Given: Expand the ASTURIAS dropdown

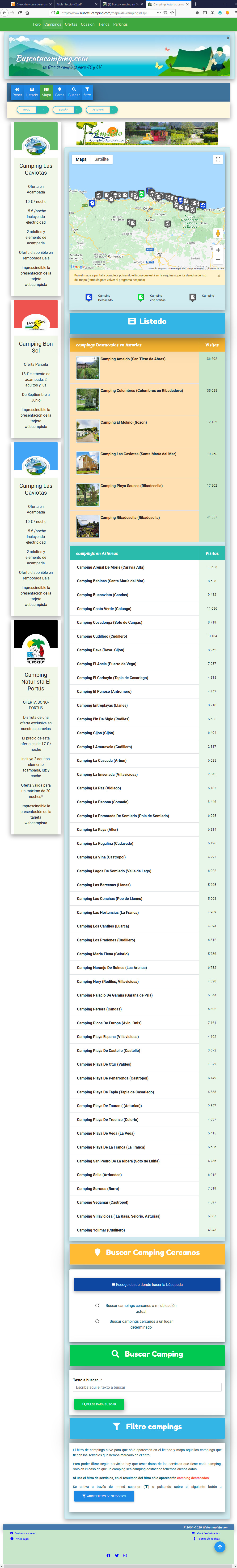Looking at the screenshot, I should (102, 110).
